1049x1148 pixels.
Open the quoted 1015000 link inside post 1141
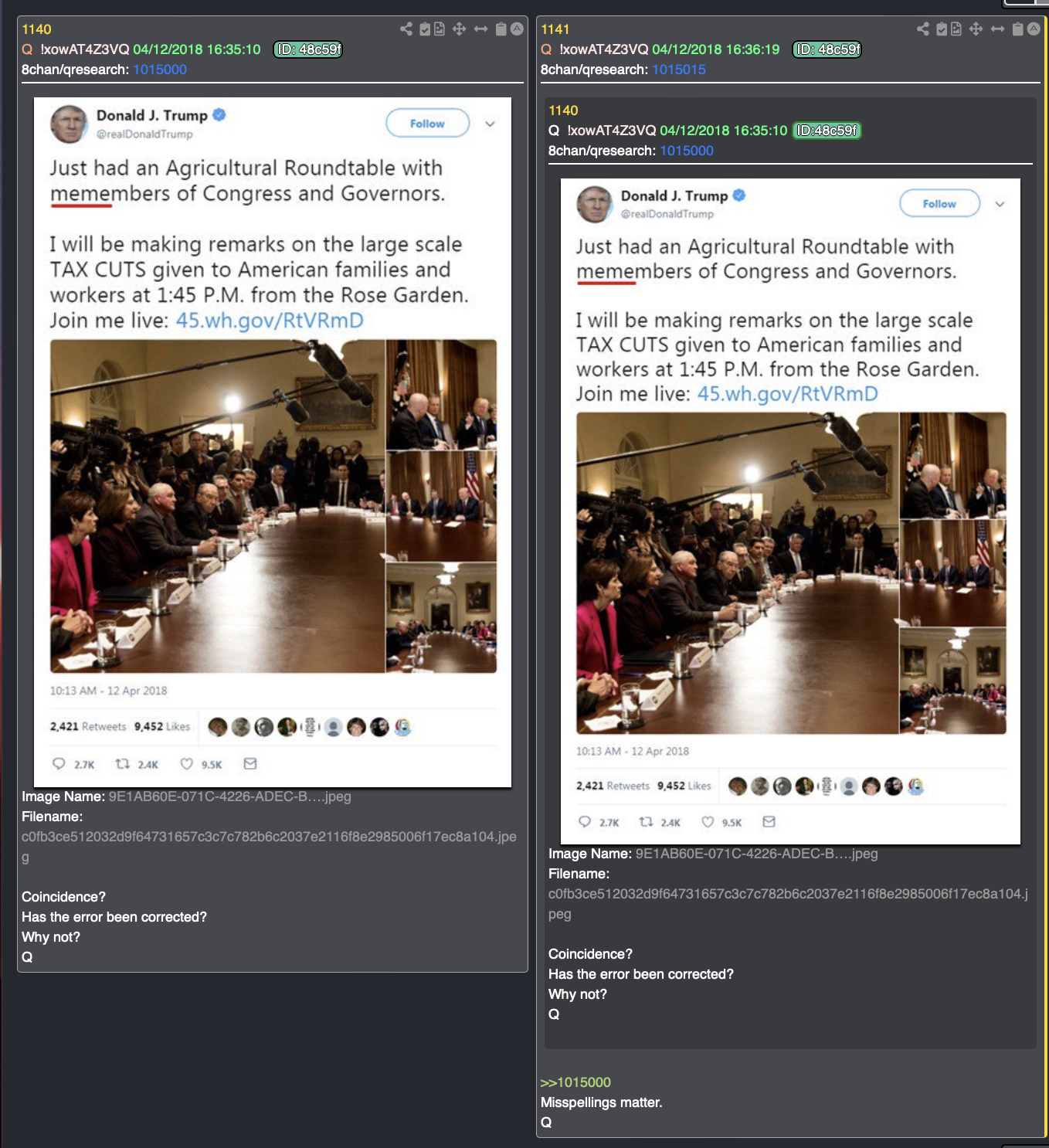[687, 151]
